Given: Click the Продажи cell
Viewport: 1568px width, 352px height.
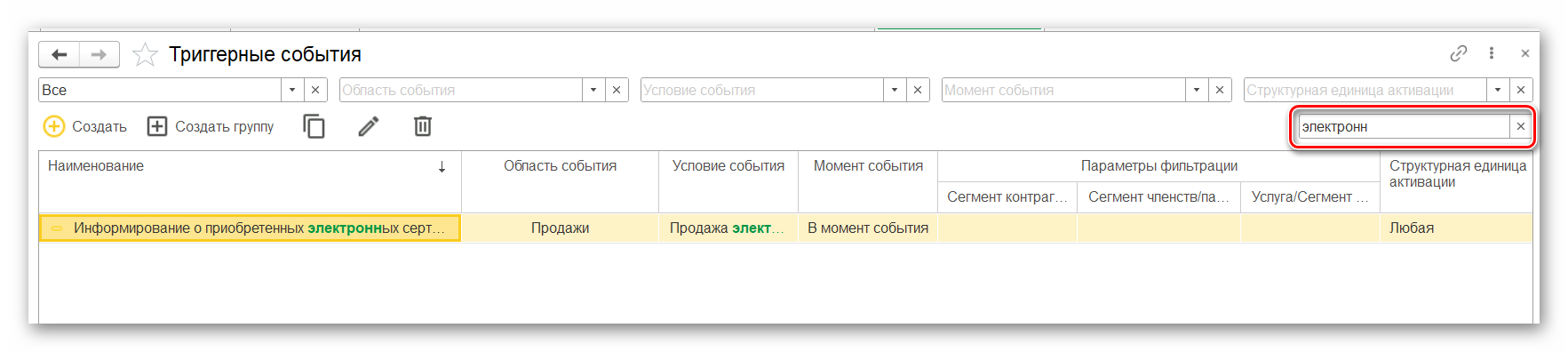Looking at the screenshot, I should (x=560, y=228).
